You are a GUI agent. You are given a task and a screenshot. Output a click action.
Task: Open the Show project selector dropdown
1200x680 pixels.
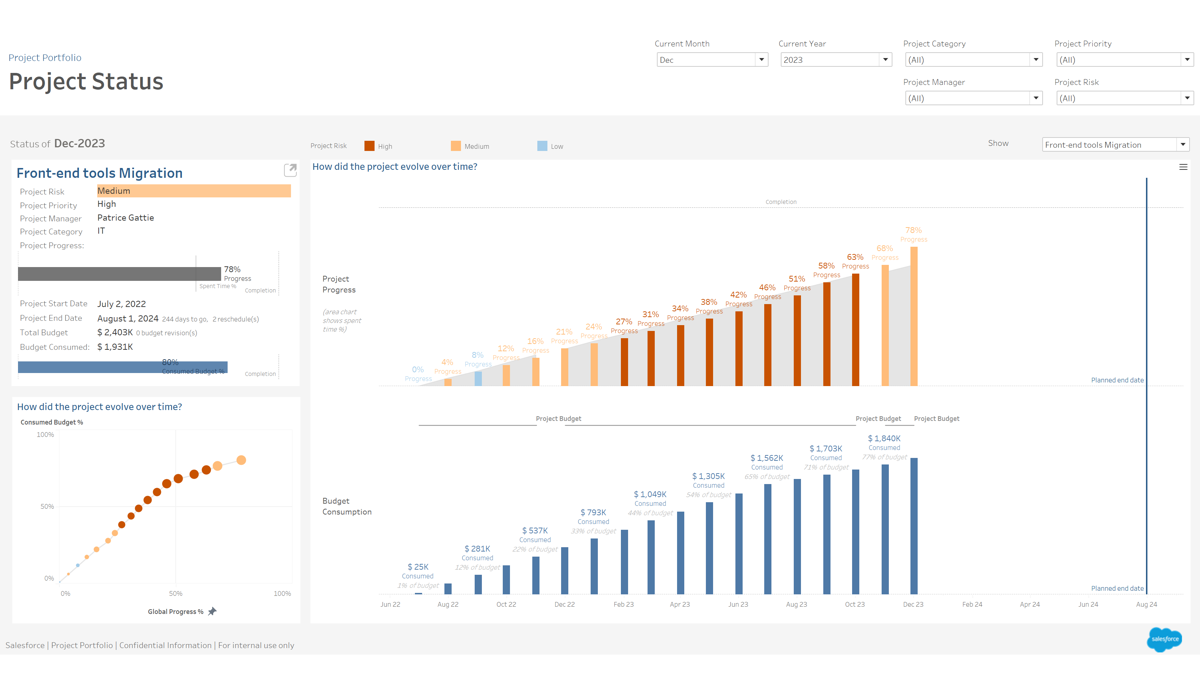pyautogui.click(x=1115, y=145)
